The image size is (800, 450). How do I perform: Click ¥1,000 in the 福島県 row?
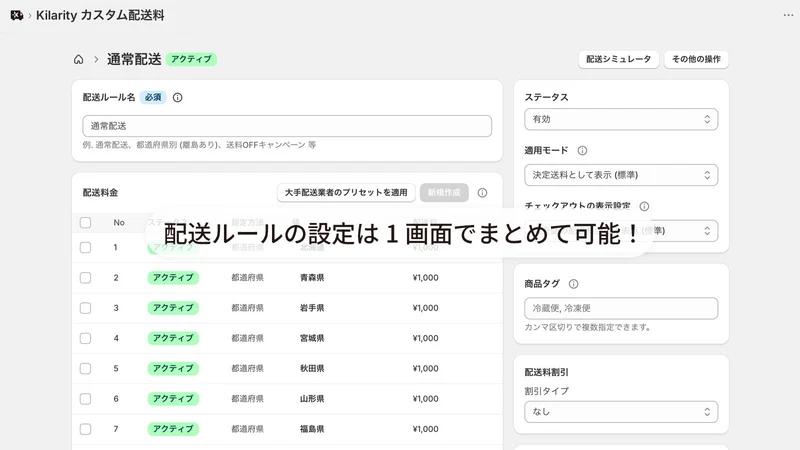point(426,429)
